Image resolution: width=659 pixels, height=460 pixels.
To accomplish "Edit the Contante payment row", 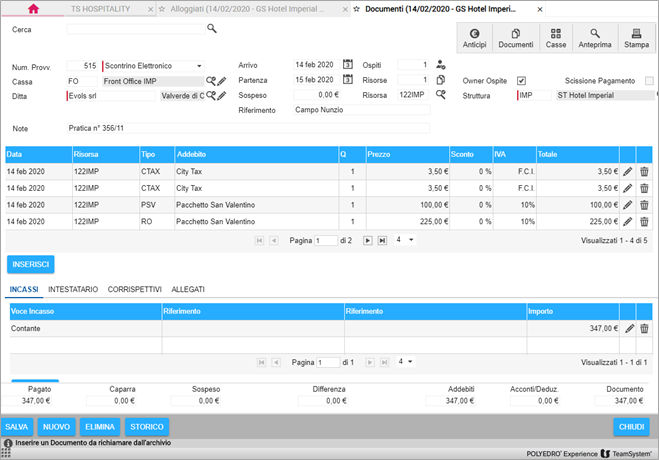I will tap(629, 329).
